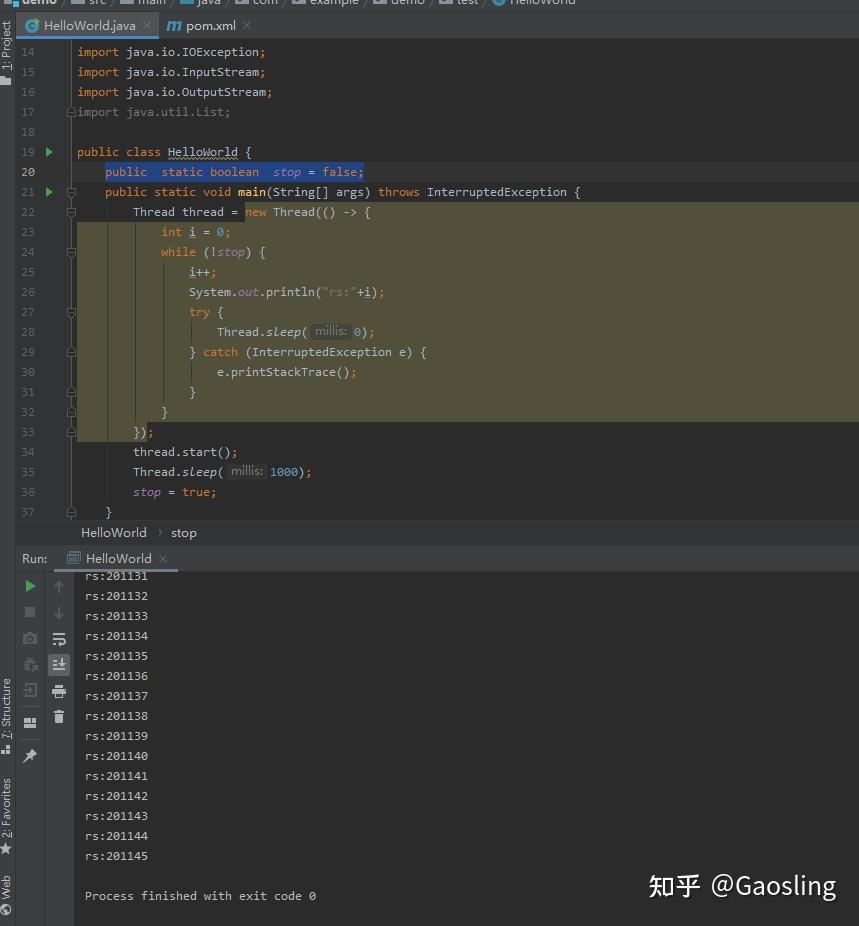Click the stop breadcrumb below the editor
The height and width of the screenshot is (926, 859).
[183, 532]
